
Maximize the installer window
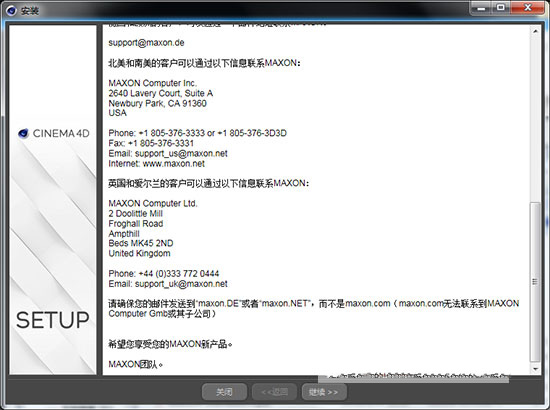[x=501, y=7]
